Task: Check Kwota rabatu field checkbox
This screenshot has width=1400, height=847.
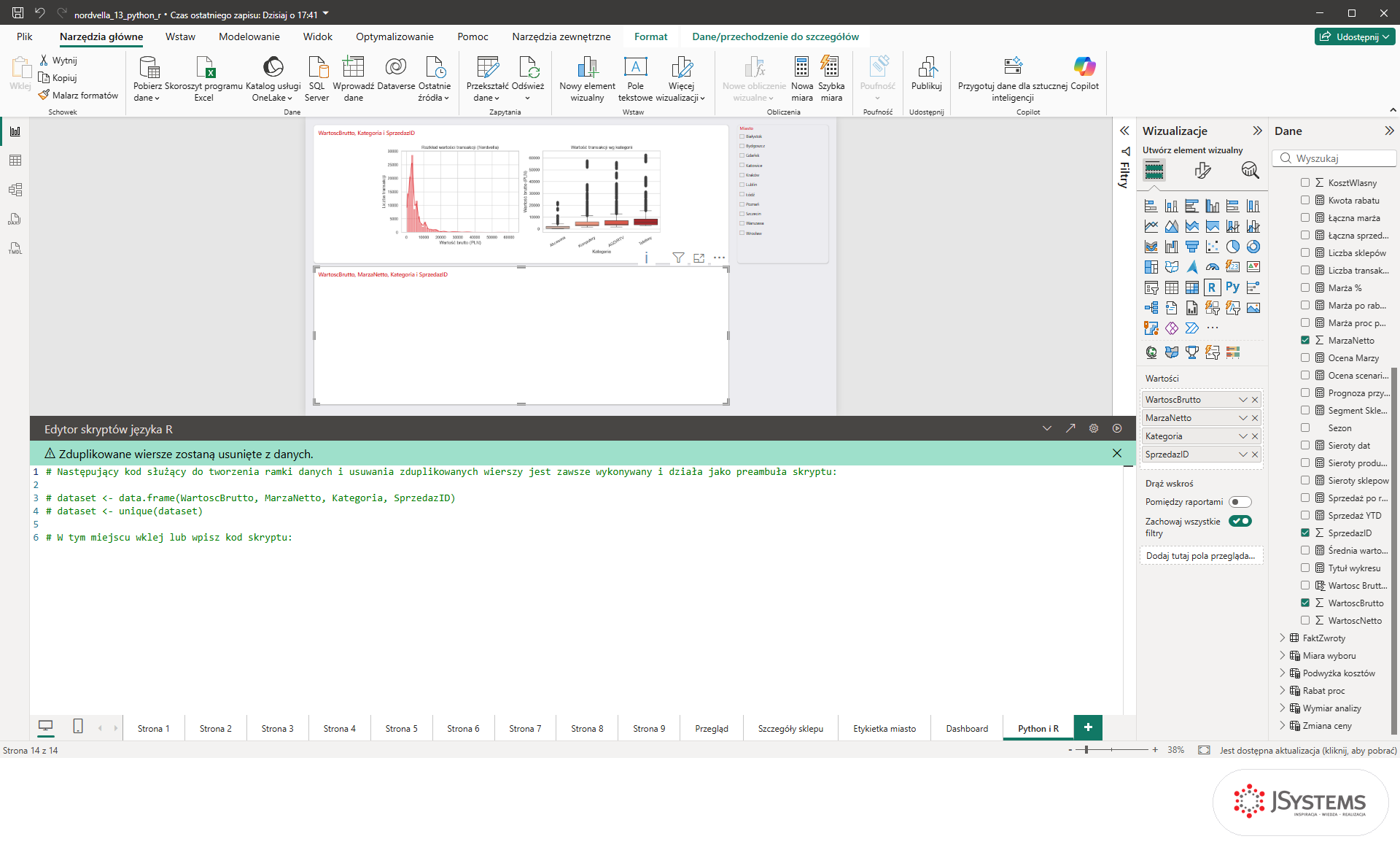Action: coord(1305,201)
